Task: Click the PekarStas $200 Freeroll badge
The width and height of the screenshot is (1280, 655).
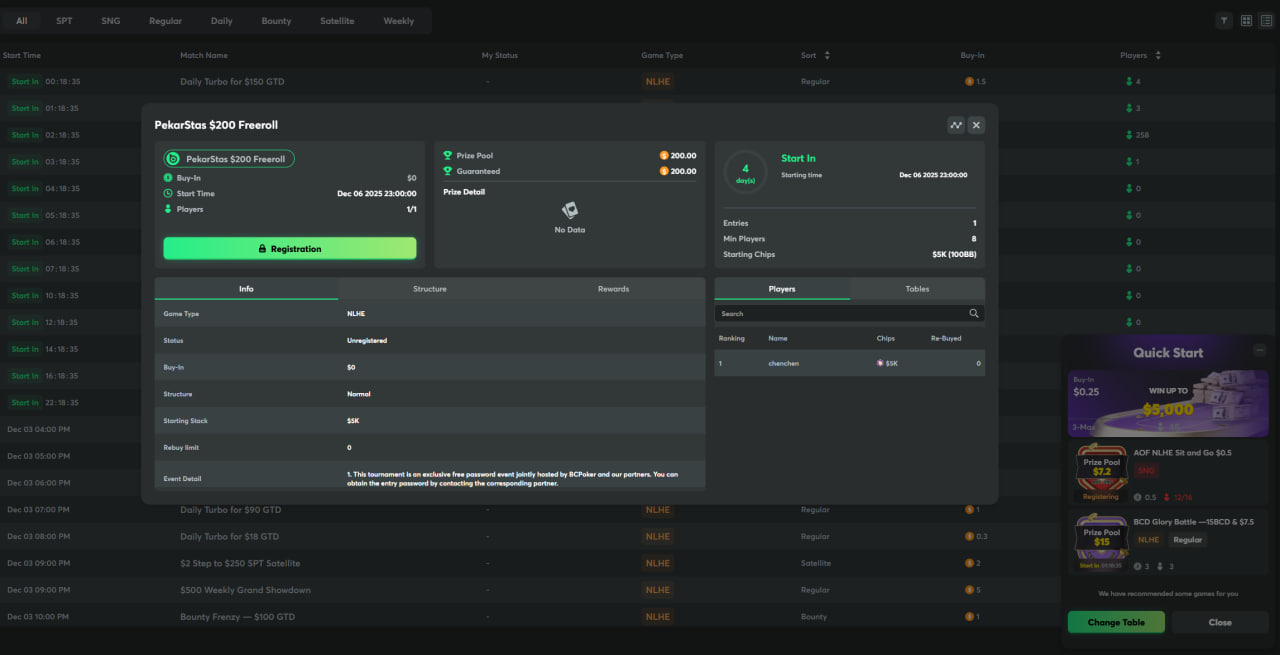Action: tap(229, 159)
